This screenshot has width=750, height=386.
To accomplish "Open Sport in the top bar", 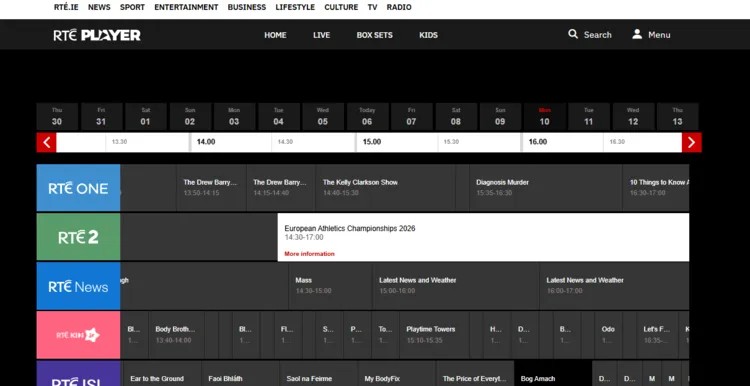I will click(x=132, y=7).
